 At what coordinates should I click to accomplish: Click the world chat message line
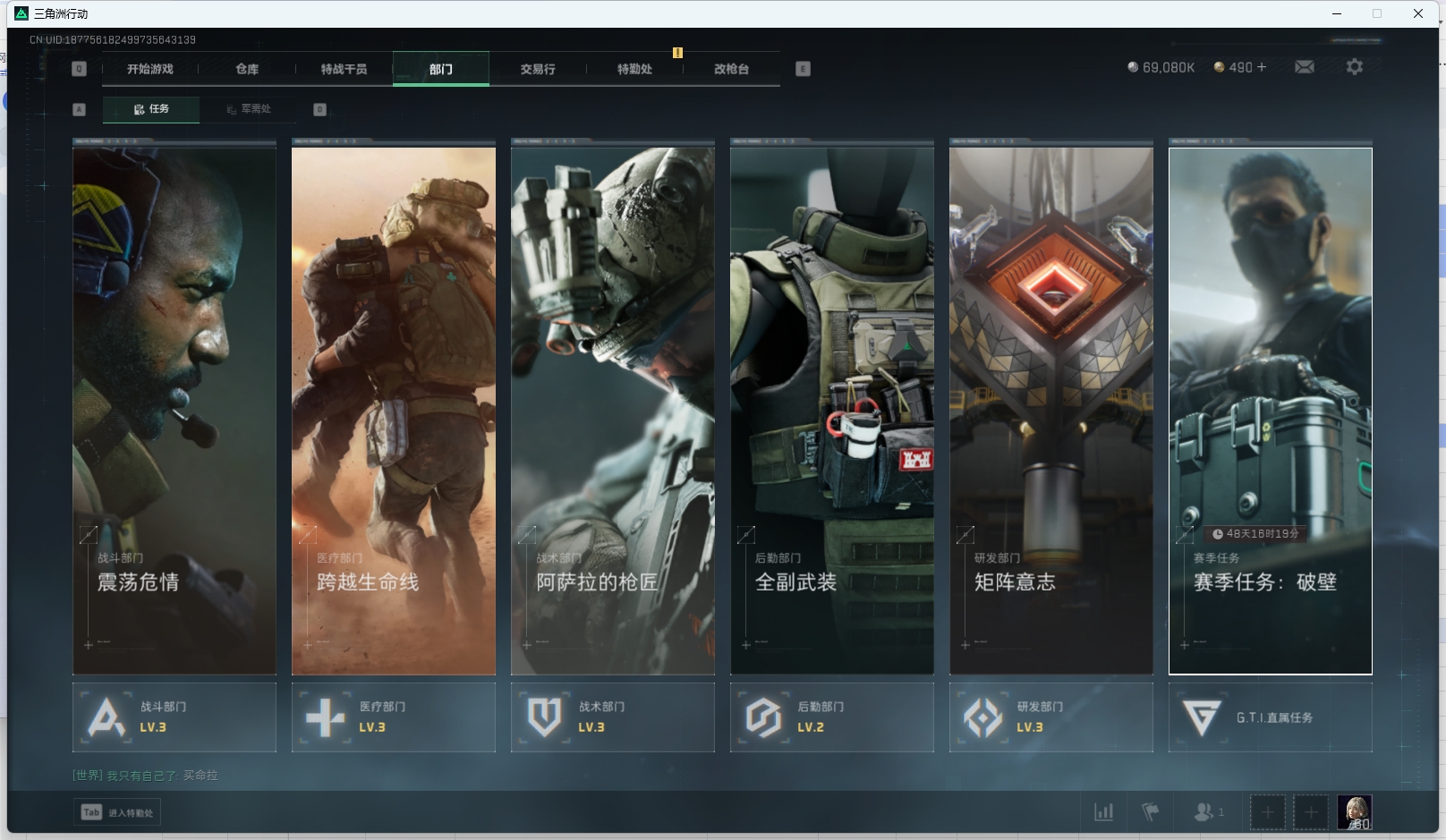click(x=145, y=776)
